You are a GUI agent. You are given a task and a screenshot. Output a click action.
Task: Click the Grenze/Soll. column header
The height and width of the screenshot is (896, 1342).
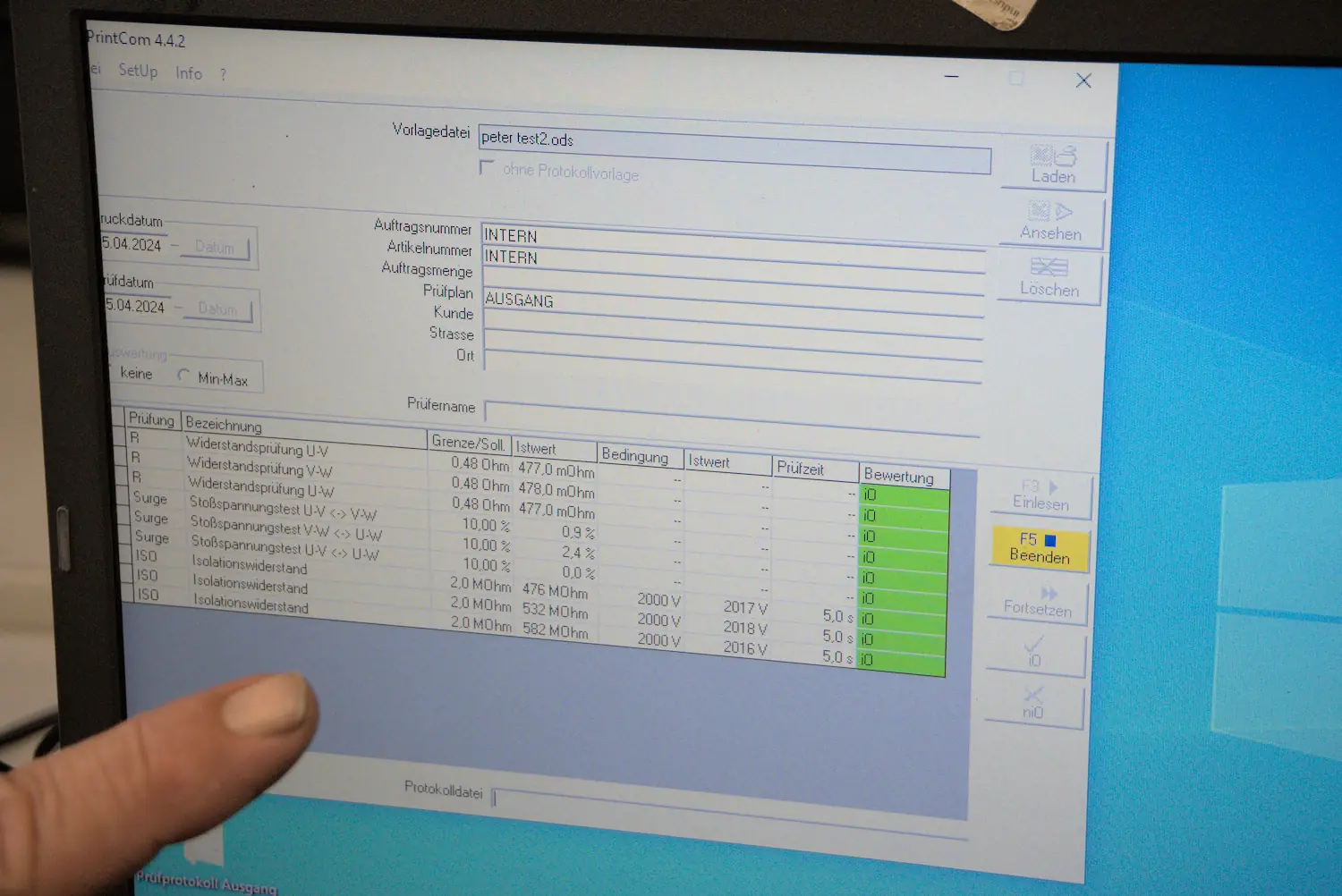(x=468, y=444)
